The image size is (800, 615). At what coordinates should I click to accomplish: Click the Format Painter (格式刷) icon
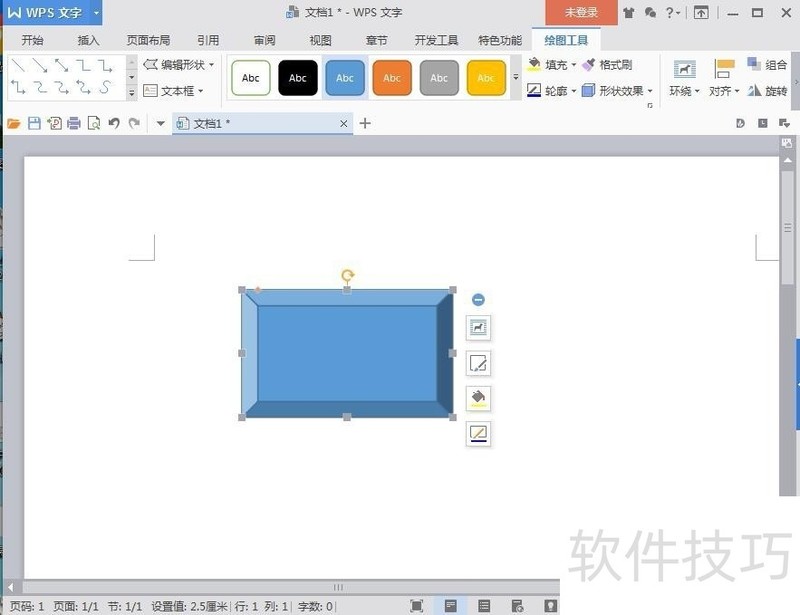[x=589, y=65]
